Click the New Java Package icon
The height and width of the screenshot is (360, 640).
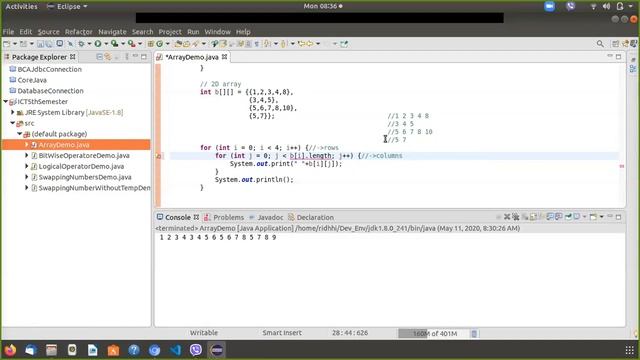point(151,44)
